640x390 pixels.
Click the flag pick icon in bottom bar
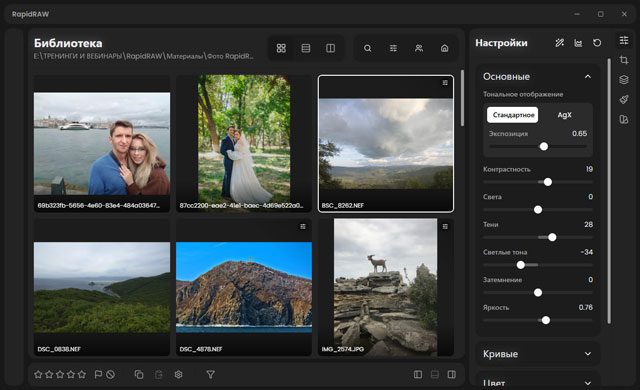[98, 374]
